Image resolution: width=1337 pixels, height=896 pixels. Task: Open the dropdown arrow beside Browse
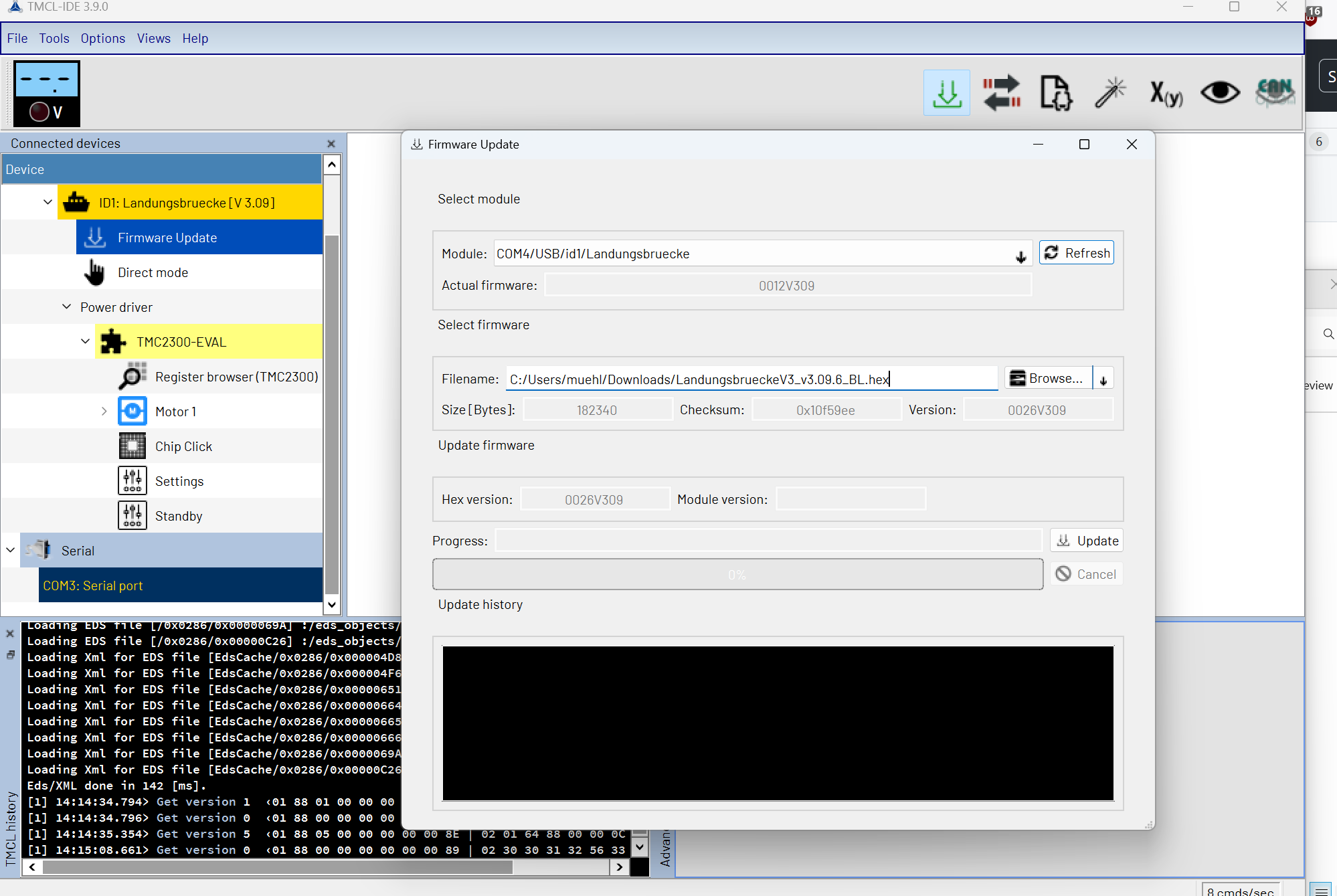[x=1103, y=379]
